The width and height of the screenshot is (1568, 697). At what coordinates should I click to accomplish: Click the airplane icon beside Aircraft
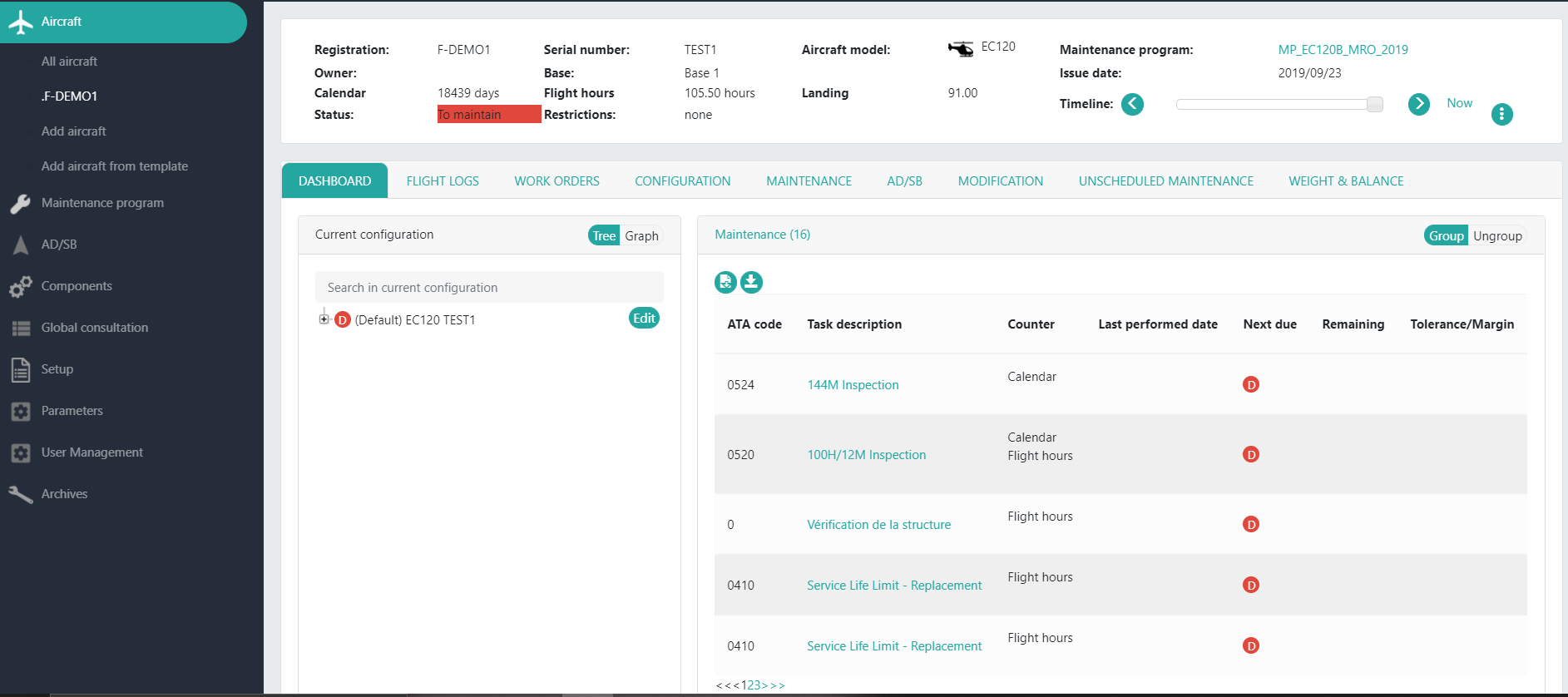(x=21, y=22)
